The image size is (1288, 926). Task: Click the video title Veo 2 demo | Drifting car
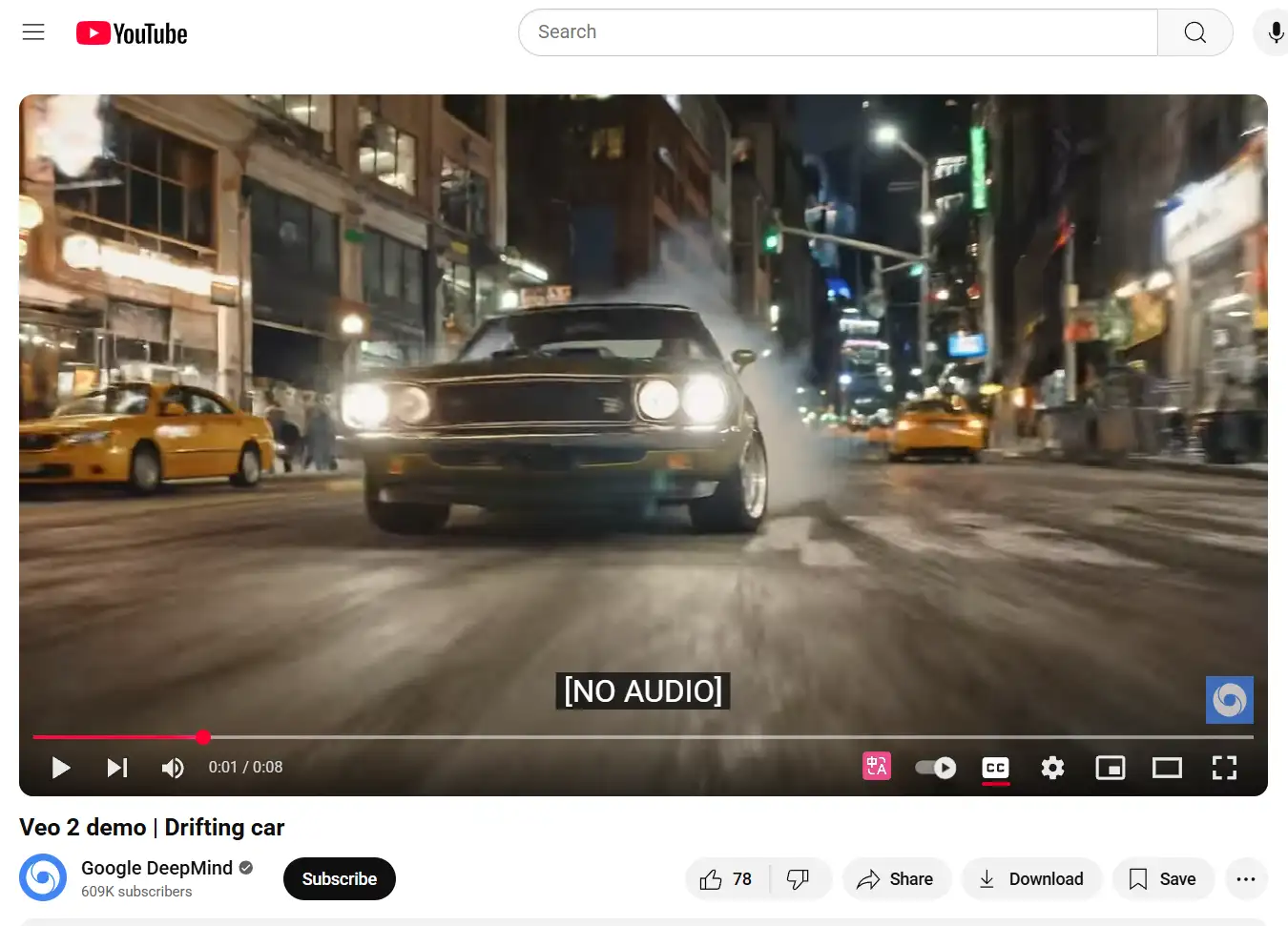click(x=152, y=828)
